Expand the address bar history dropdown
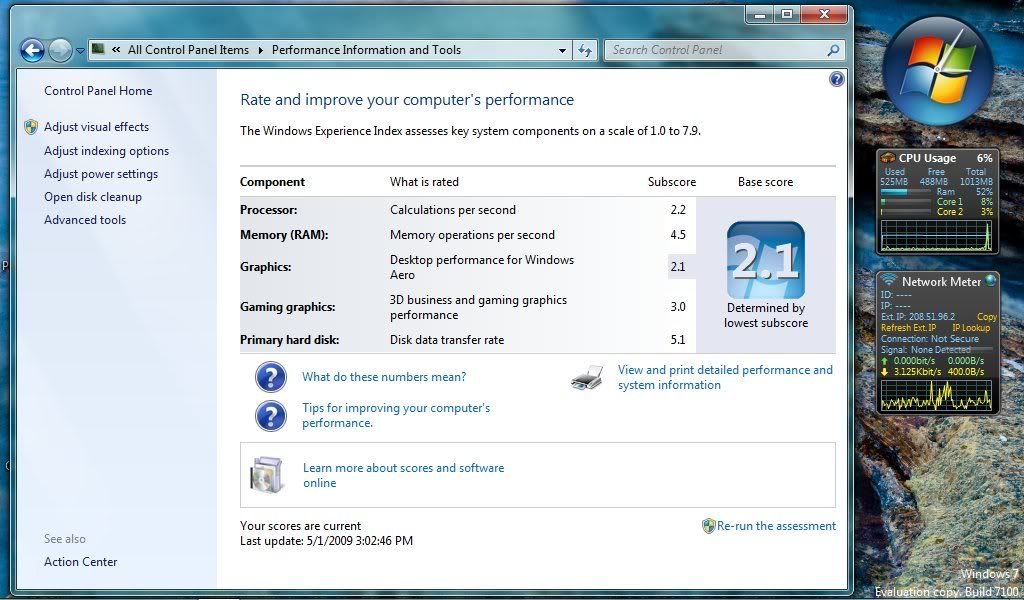1024x600 pixels. [562, 50]
